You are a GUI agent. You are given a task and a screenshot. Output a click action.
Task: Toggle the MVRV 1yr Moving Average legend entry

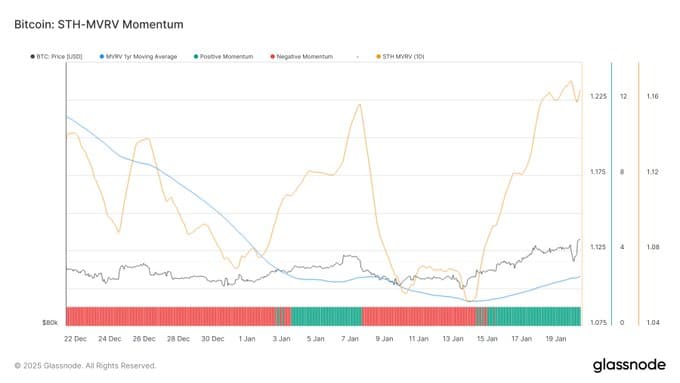(138, 56)
